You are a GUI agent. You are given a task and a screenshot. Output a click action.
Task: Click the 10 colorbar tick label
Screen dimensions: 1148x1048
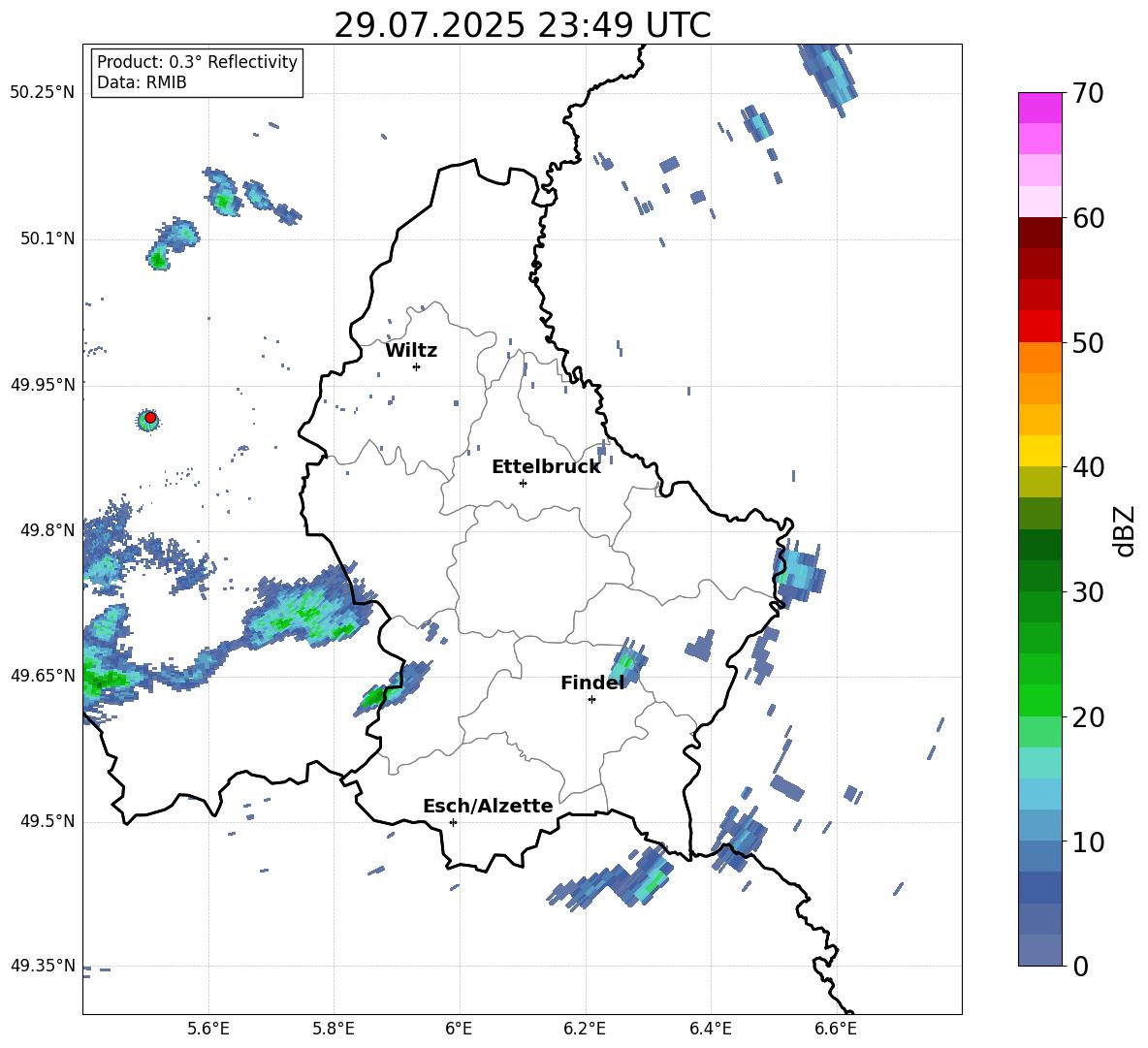(1087, 842)
